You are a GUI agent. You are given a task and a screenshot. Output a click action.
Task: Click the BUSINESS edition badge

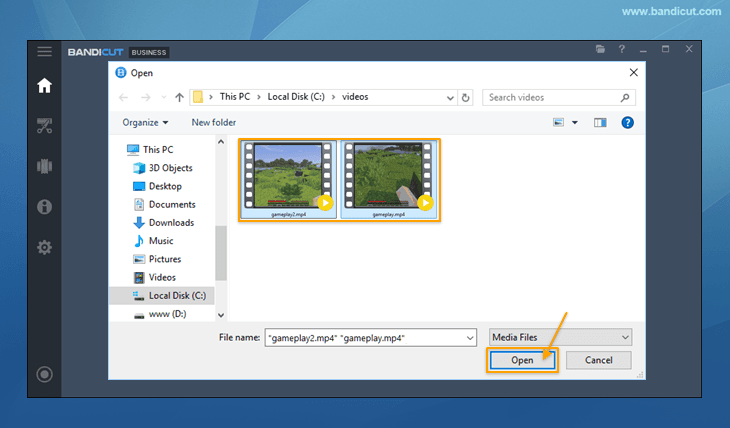click(x=149, y=52)
